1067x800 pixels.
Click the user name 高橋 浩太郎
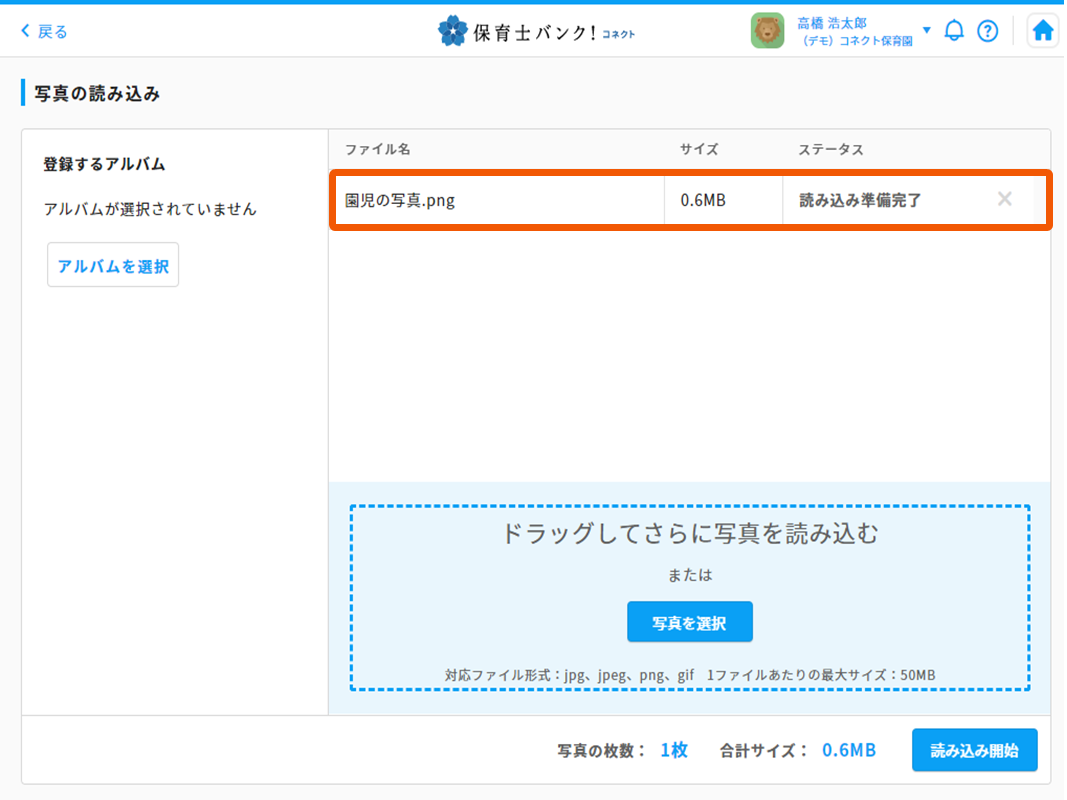click(x=832, y=22)
